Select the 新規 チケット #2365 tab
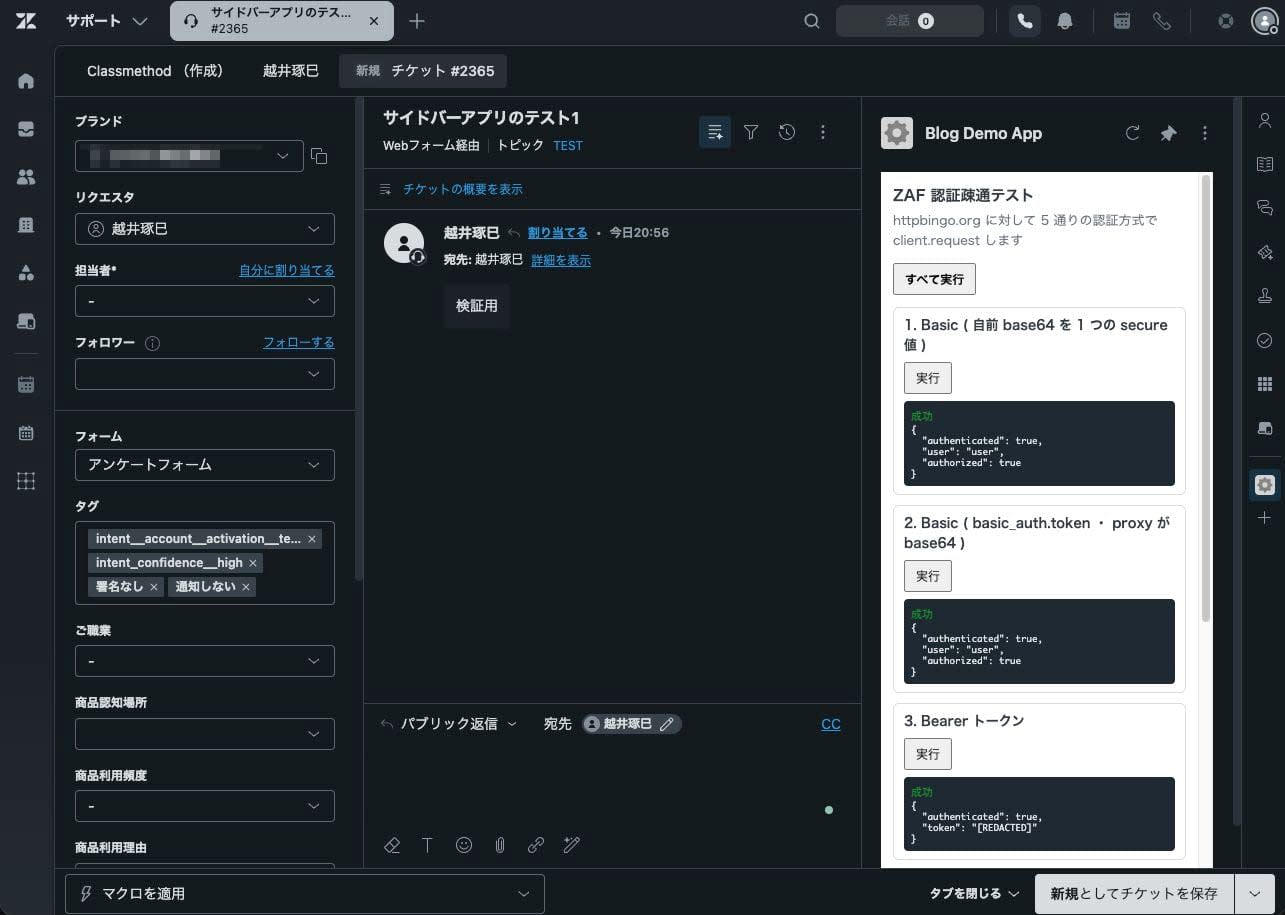The height and width of the screenshot is (915, 1285). [x=424, y=71]
